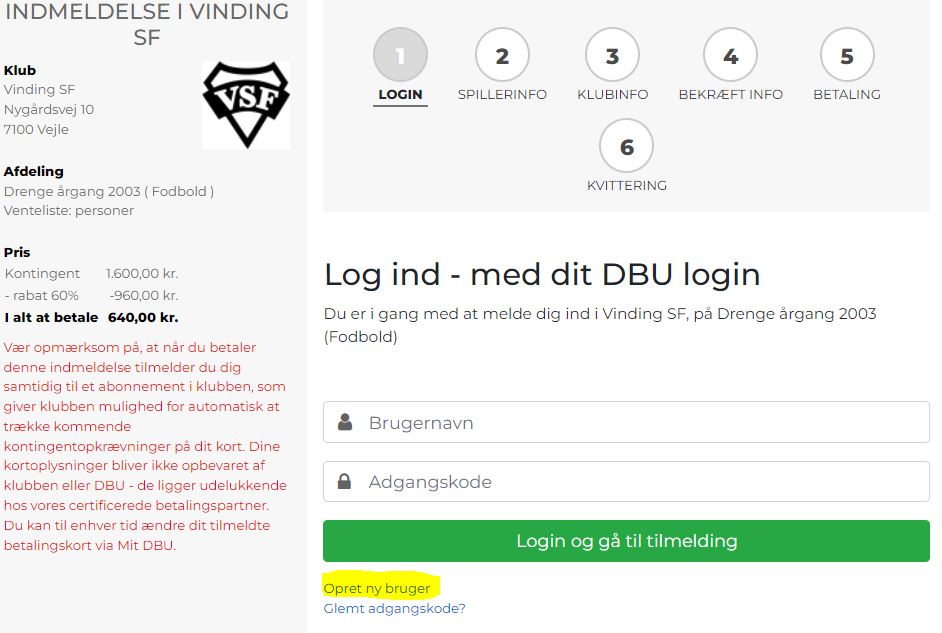Click step 6 circle icon
The width and height of the screenshot is (942, 633).
pyautogui.click(x=627, y=146)
